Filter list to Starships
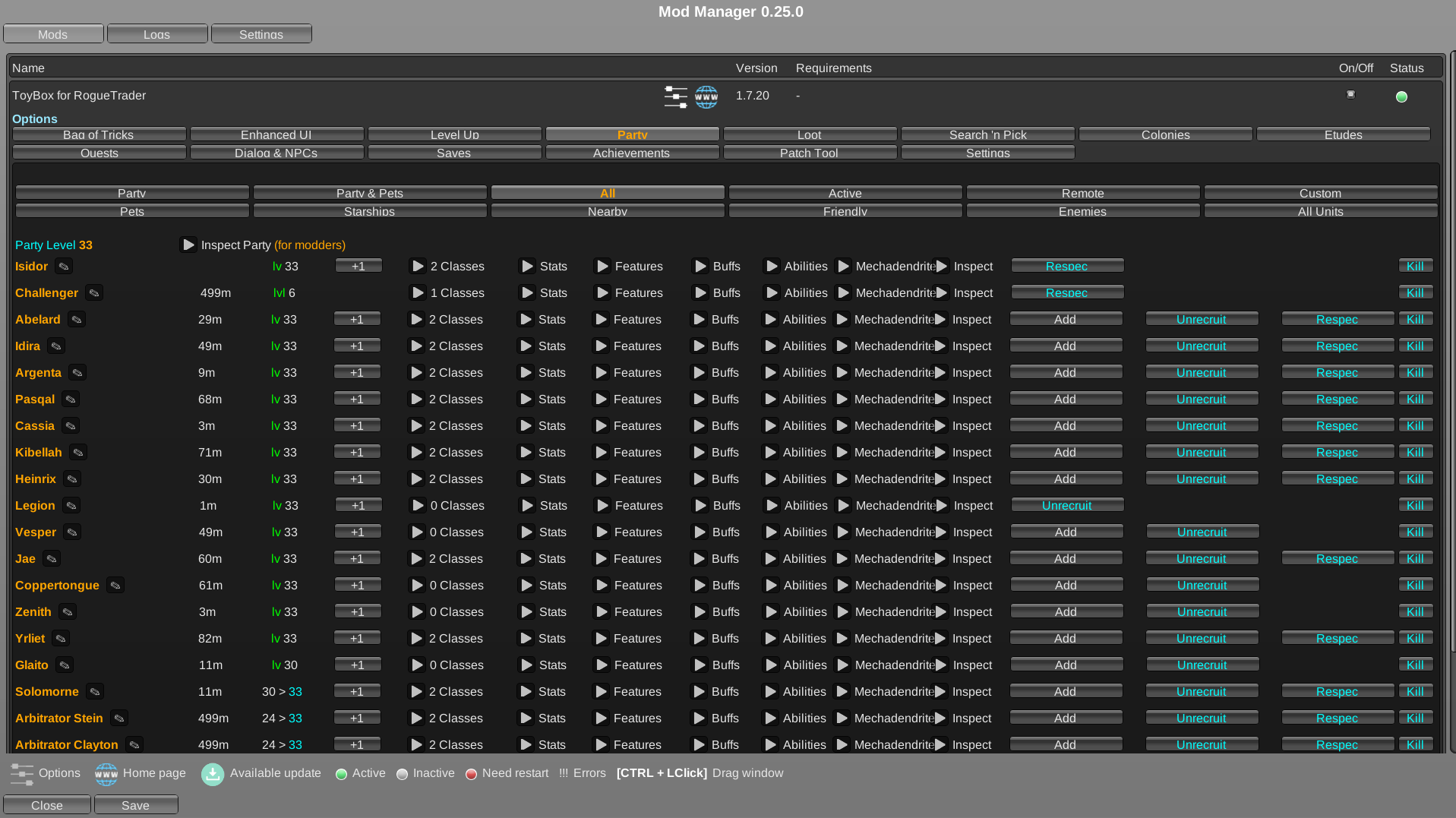This screenshot has height=818, width=1456. pos(370,211)
